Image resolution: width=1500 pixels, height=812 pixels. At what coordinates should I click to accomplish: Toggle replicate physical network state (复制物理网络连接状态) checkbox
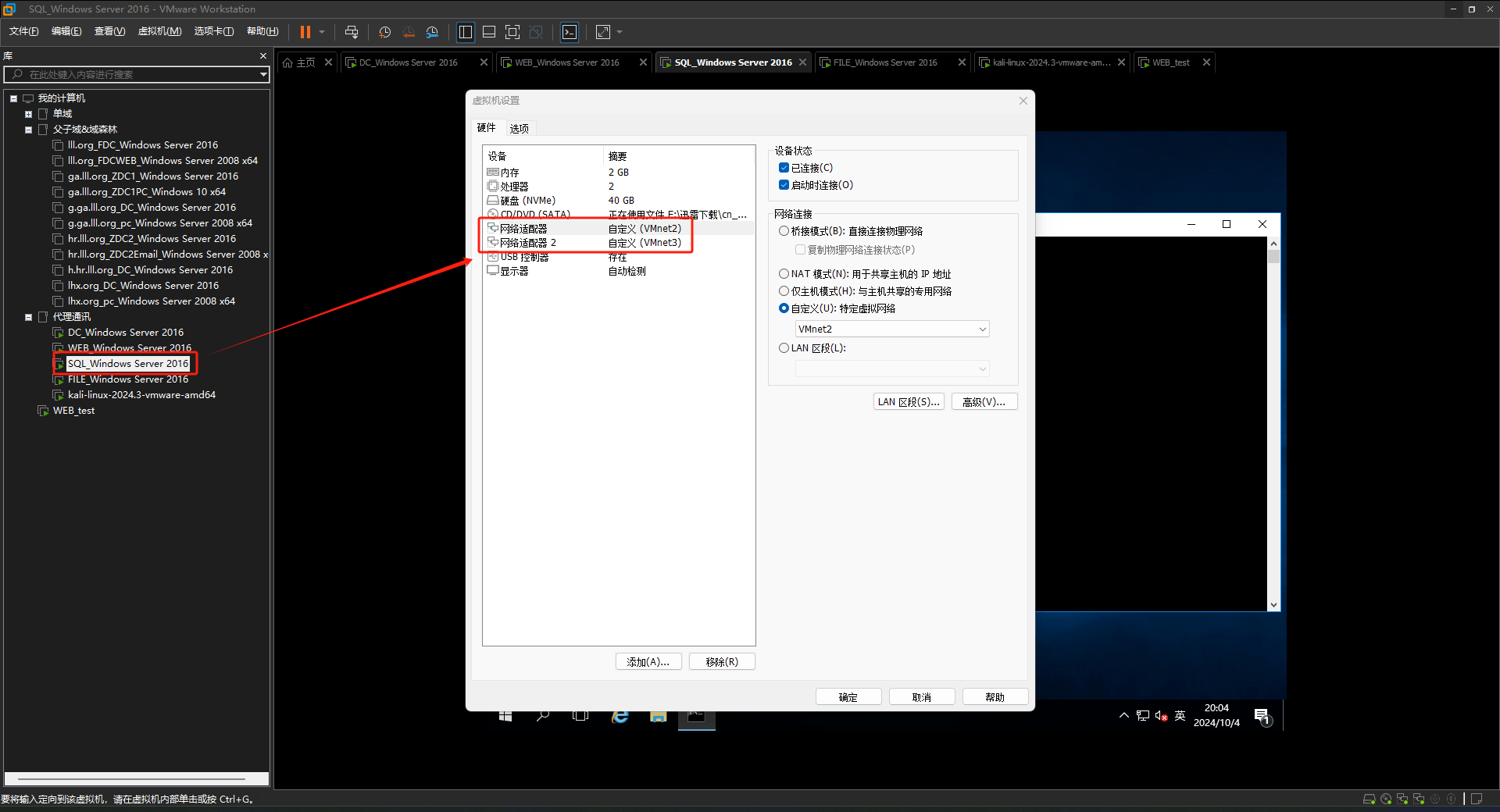[x=800, y=250]
